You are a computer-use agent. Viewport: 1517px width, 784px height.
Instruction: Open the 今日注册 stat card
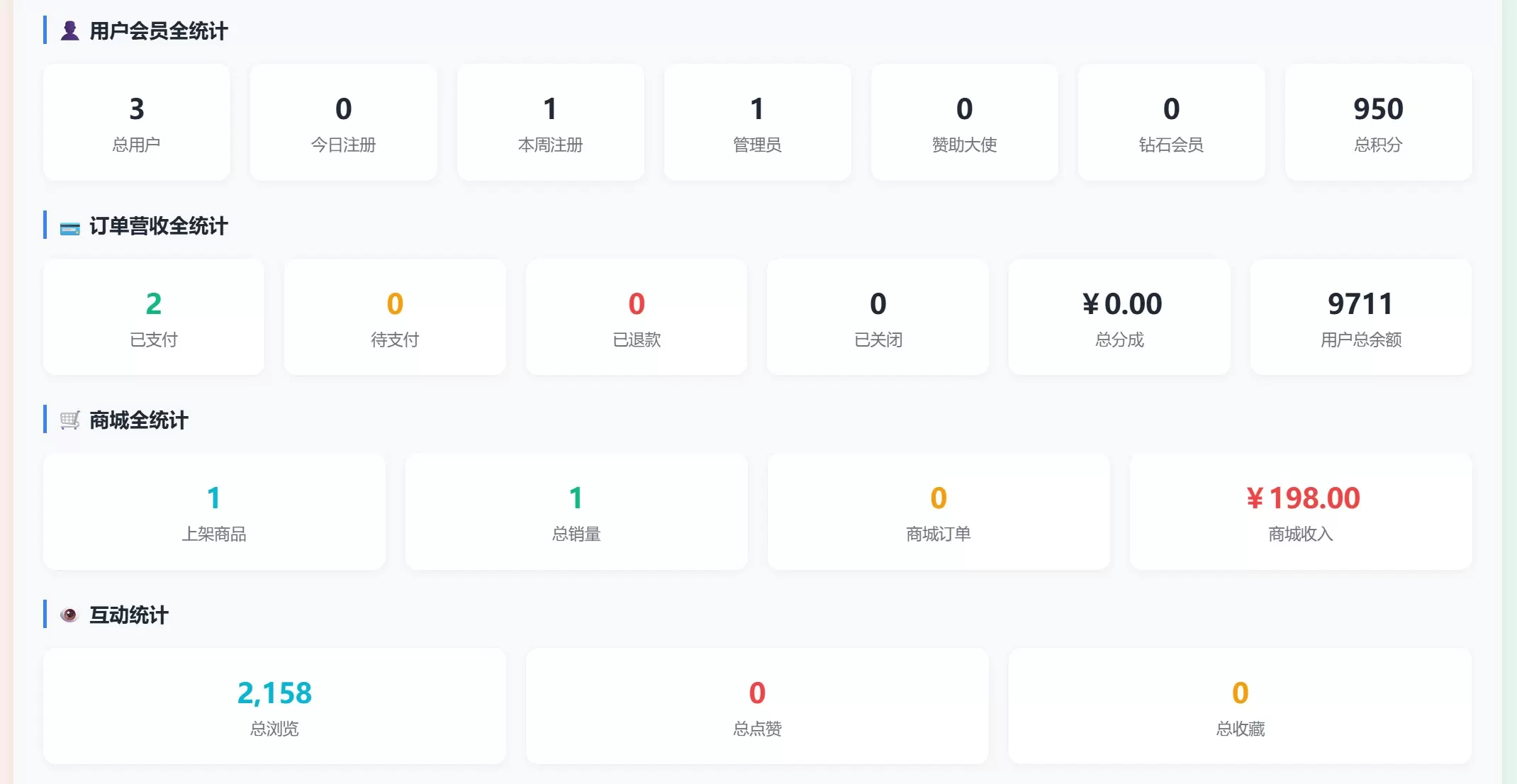tap(344, 122)
